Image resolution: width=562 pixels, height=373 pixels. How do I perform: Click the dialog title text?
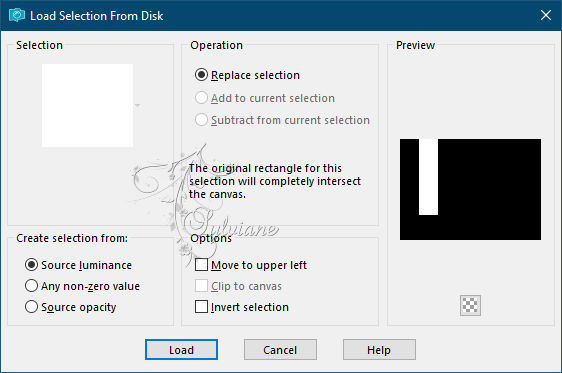coord(96,16)
